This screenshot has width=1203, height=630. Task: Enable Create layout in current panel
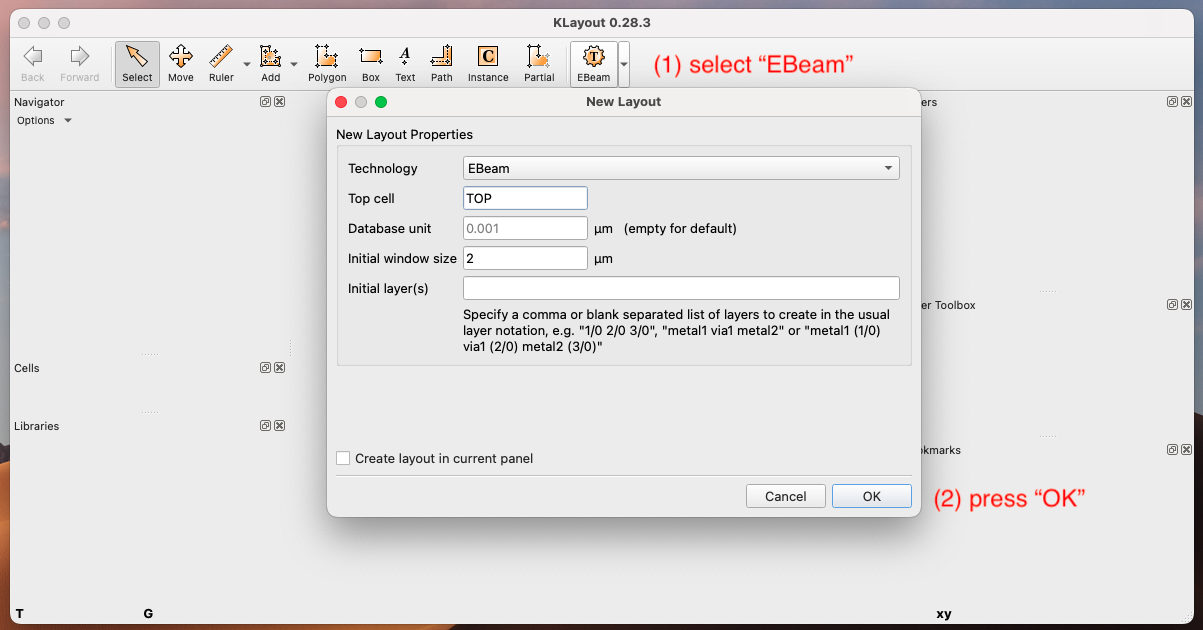[x=343, y=458]
